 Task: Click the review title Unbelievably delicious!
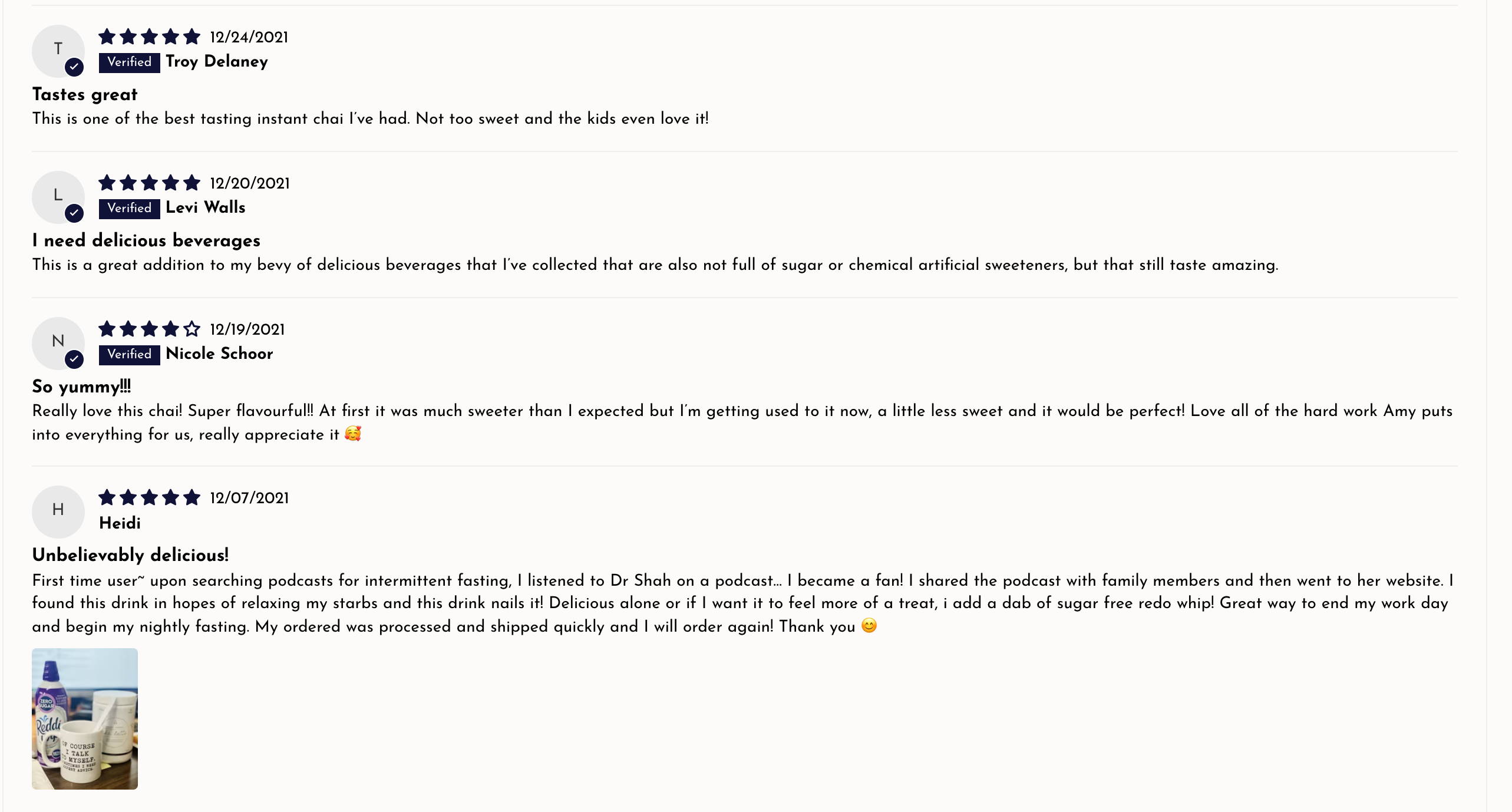coord(130,555)
